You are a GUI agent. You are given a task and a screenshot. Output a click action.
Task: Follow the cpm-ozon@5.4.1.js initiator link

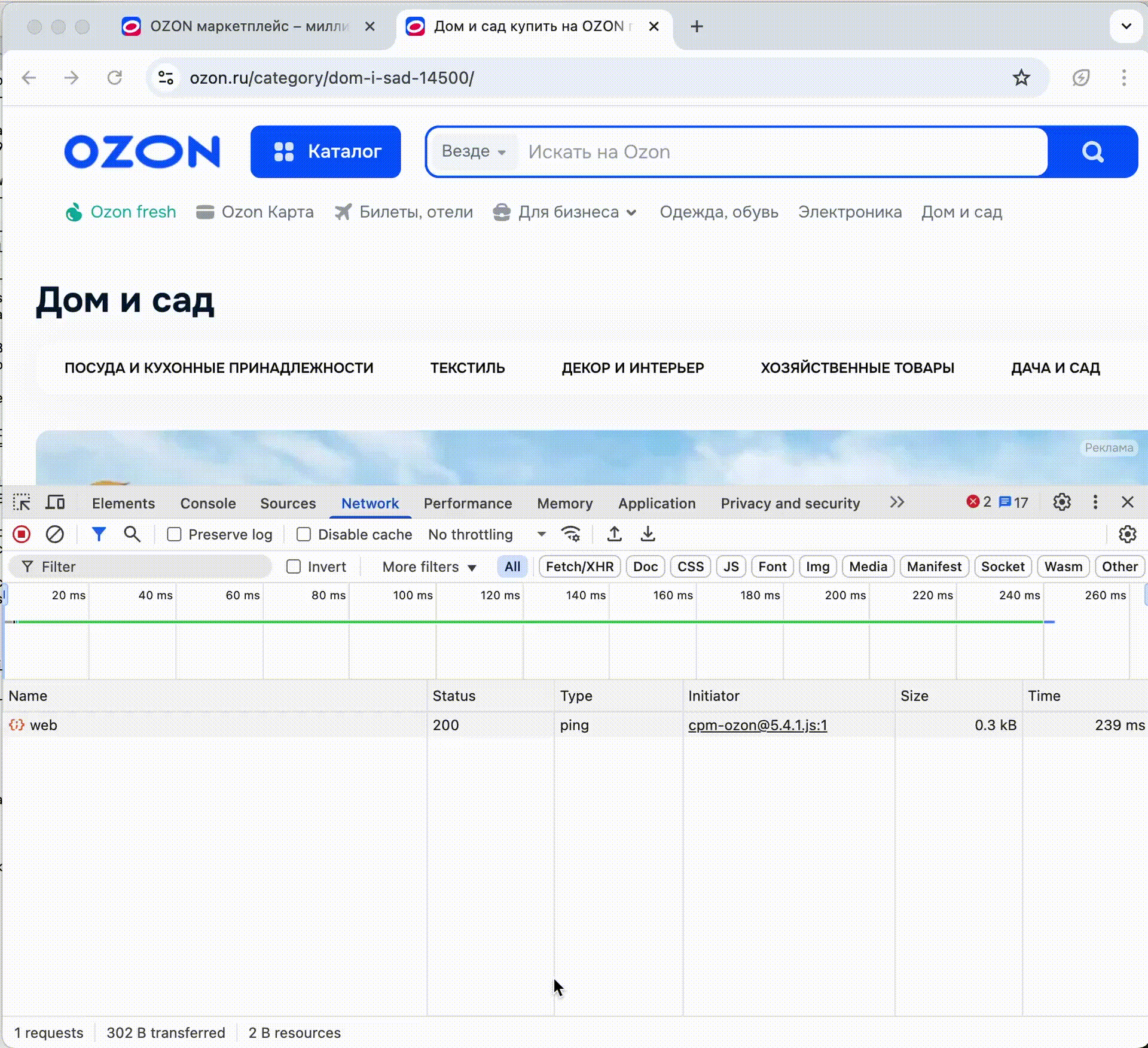[757, 724]
